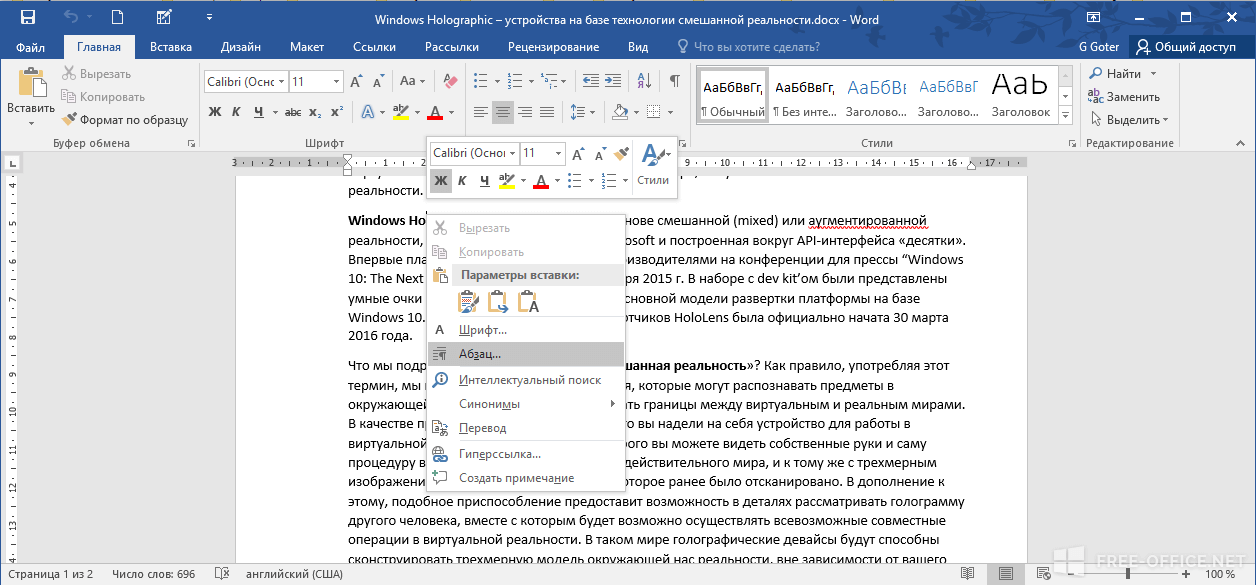Toggle Show paragraph marks (¶) button
The height and width of the screenshot is (585, 1256).
[675, 81]
